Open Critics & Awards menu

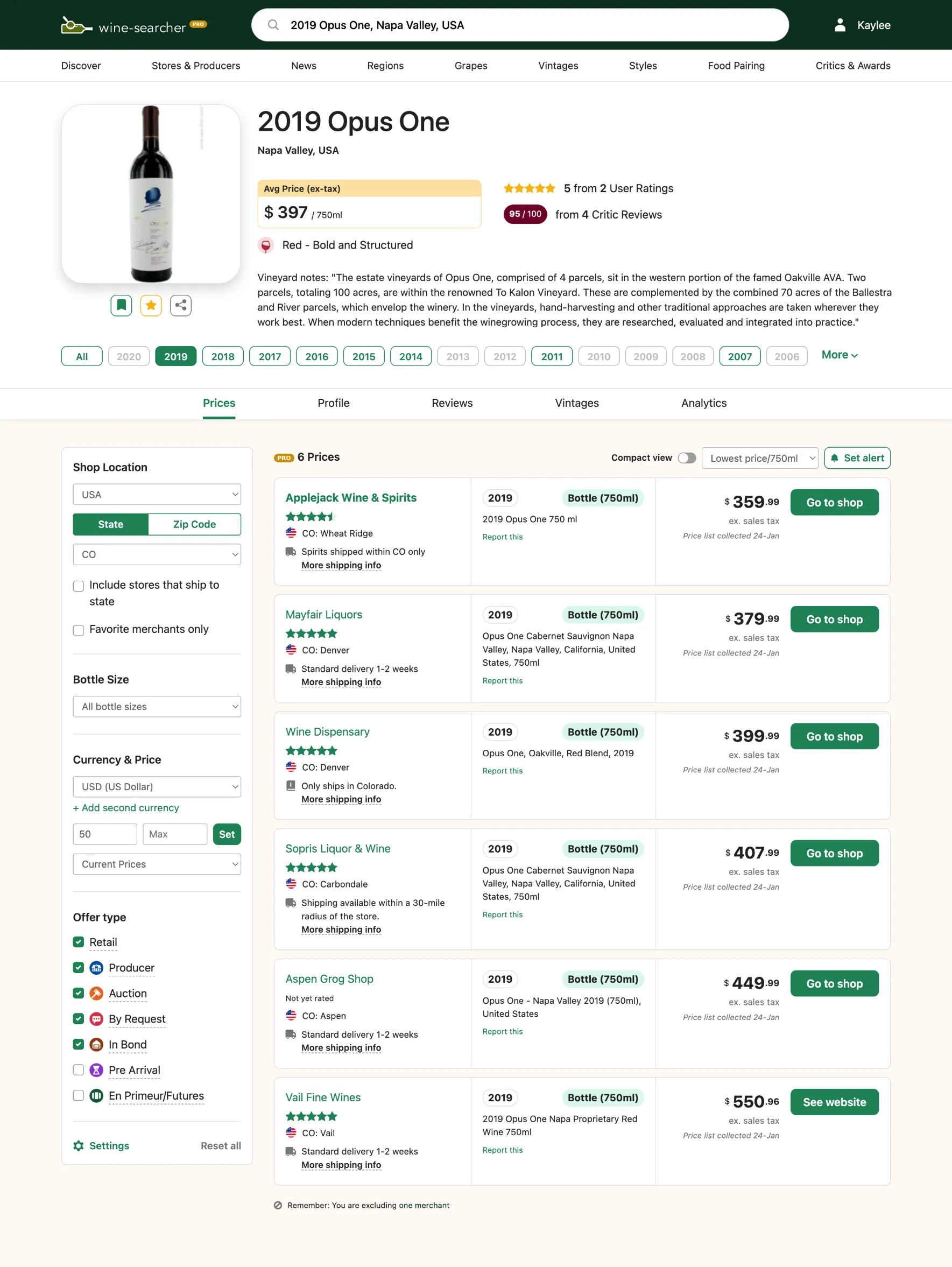pos(853,65)
